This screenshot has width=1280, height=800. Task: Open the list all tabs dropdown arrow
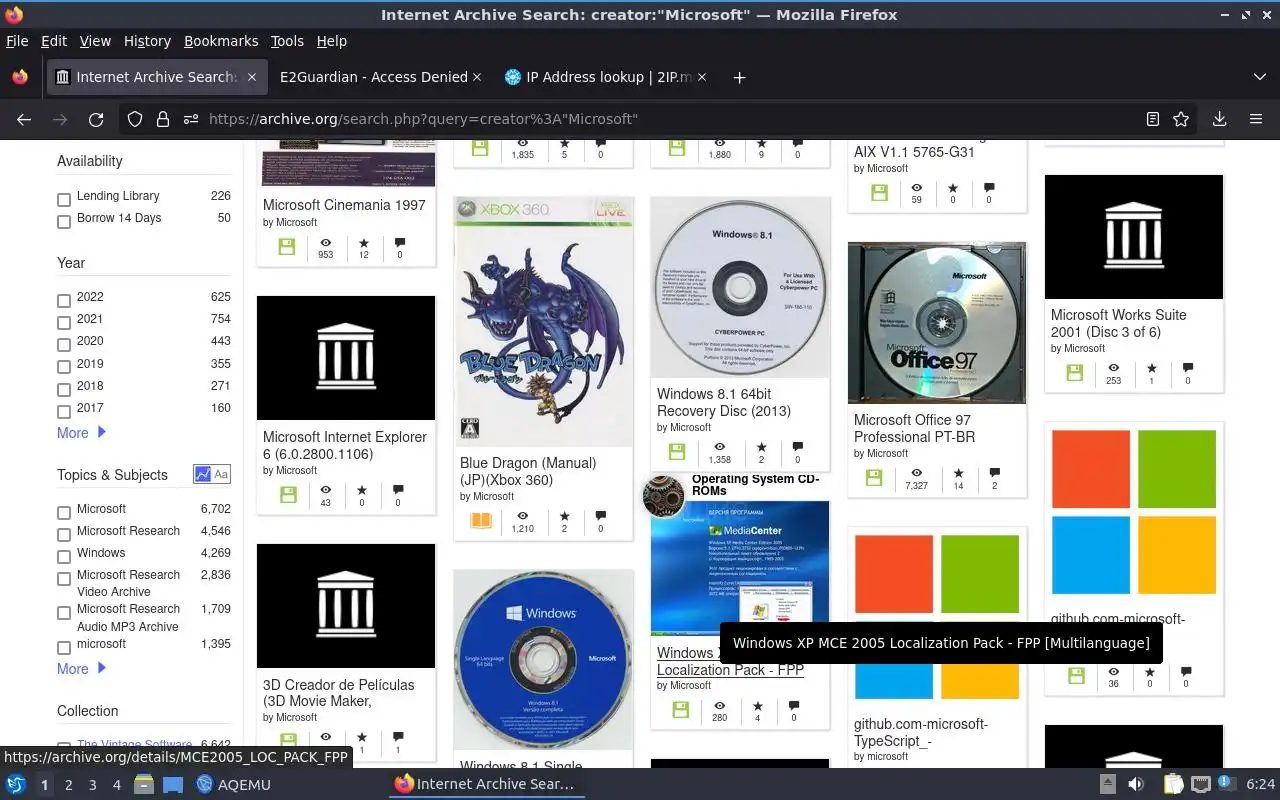[1259, 77]
